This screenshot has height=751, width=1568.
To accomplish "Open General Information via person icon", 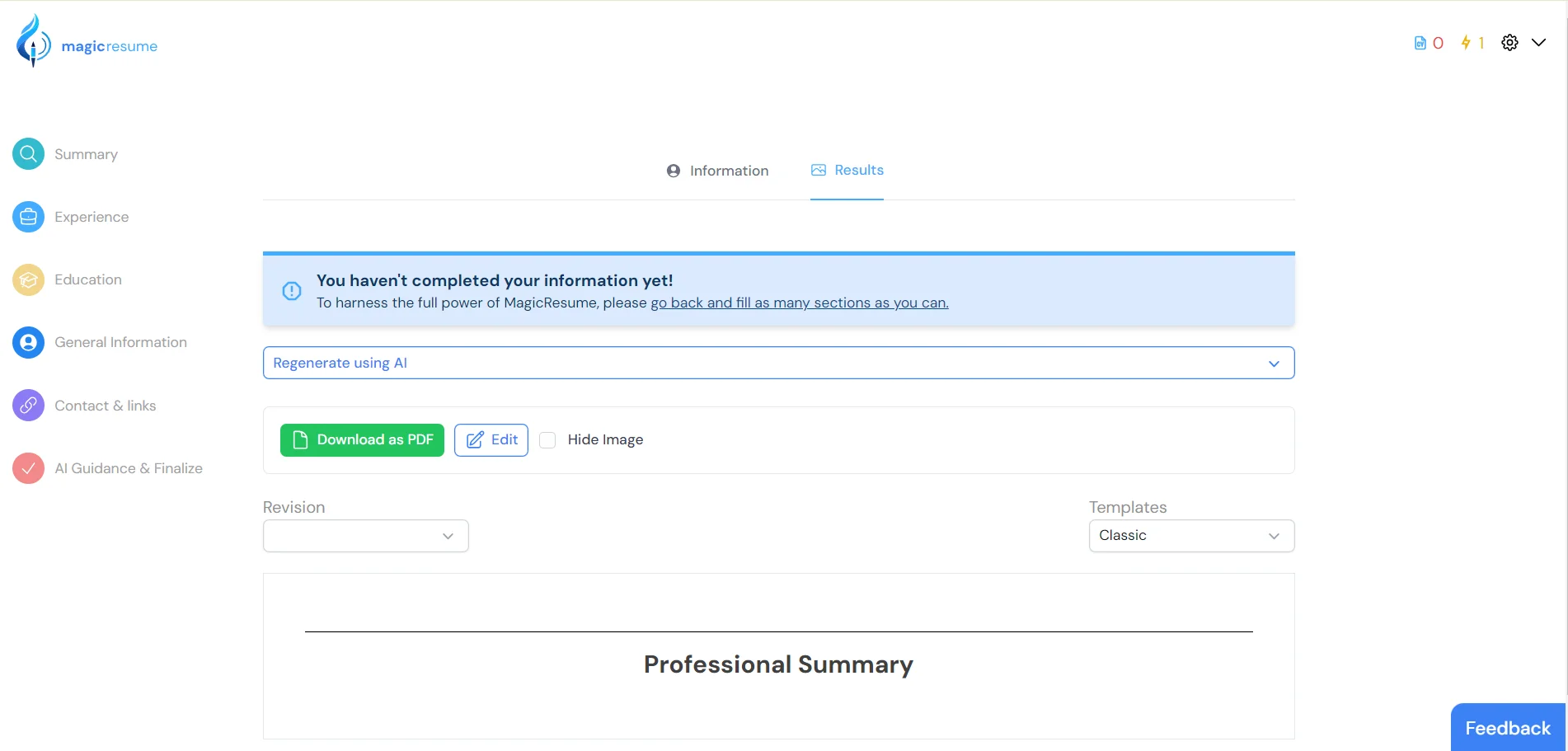I will tap(28, 342).
